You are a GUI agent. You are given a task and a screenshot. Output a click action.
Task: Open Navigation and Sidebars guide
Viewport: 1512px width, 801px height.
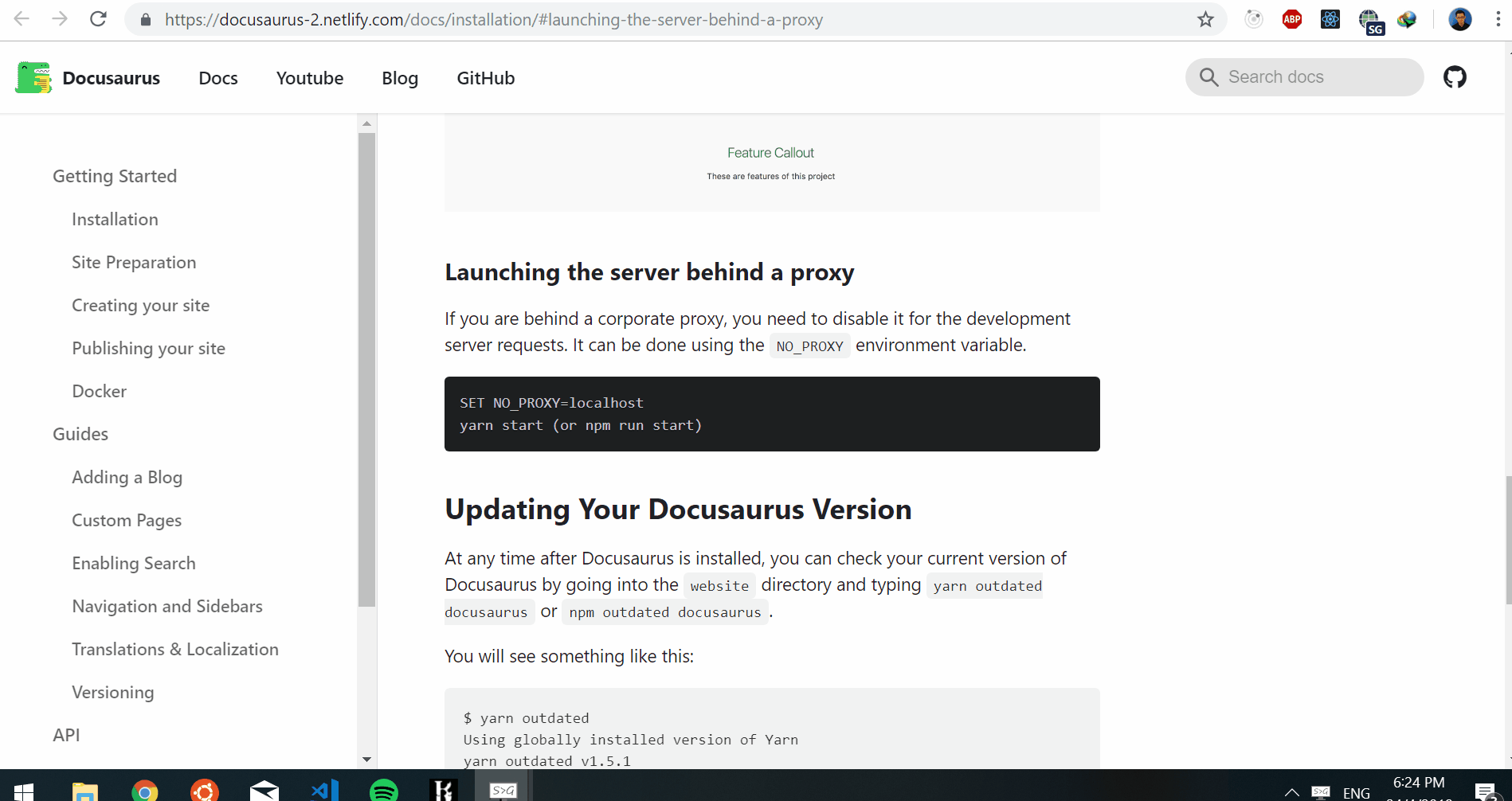point(167,606)
